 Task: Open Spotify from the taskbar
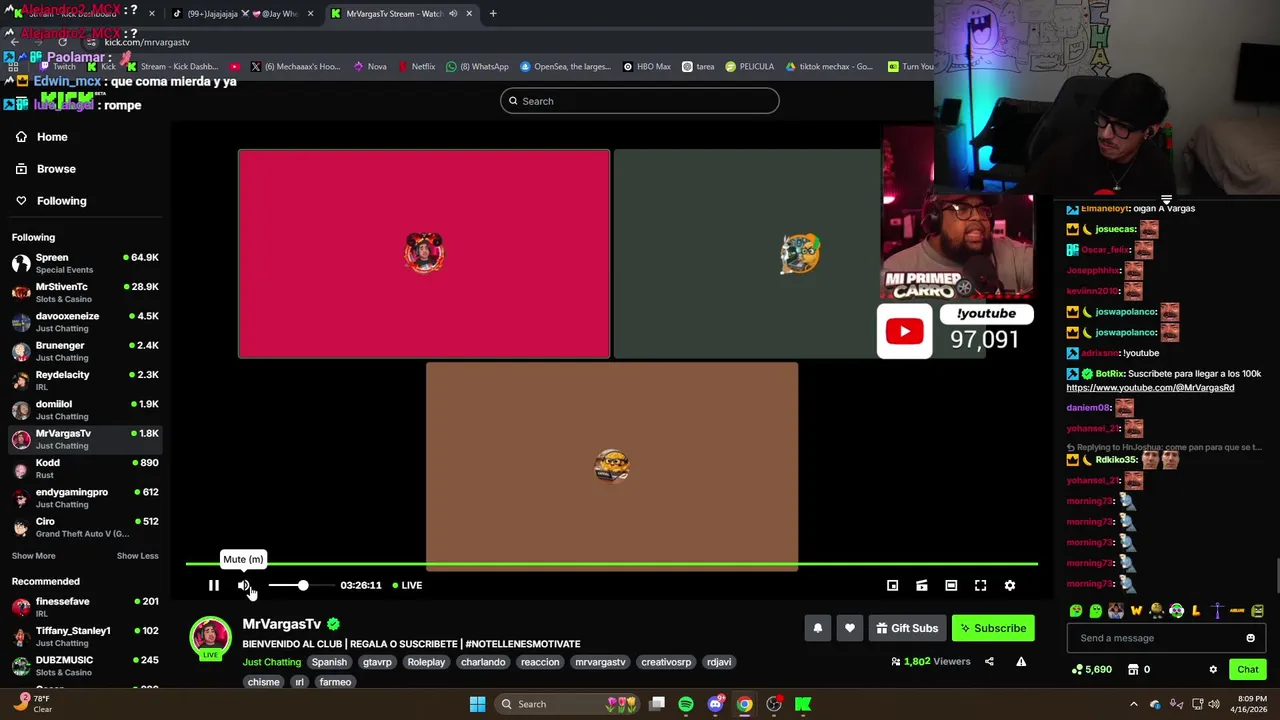click(x=686, y=704)
